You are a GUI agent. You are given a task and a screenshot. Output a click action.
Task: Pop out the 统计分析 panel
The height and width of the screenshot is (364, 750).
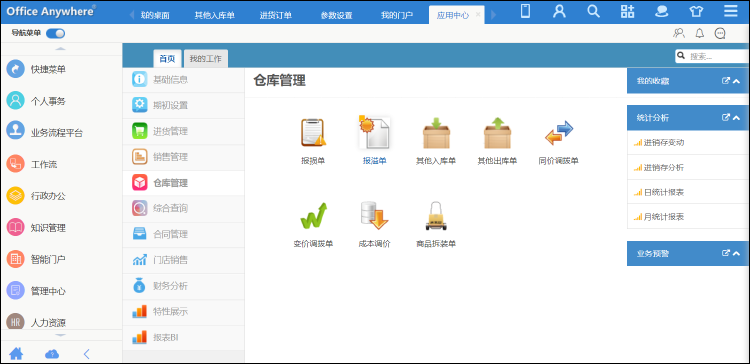[x=726, y=117]
